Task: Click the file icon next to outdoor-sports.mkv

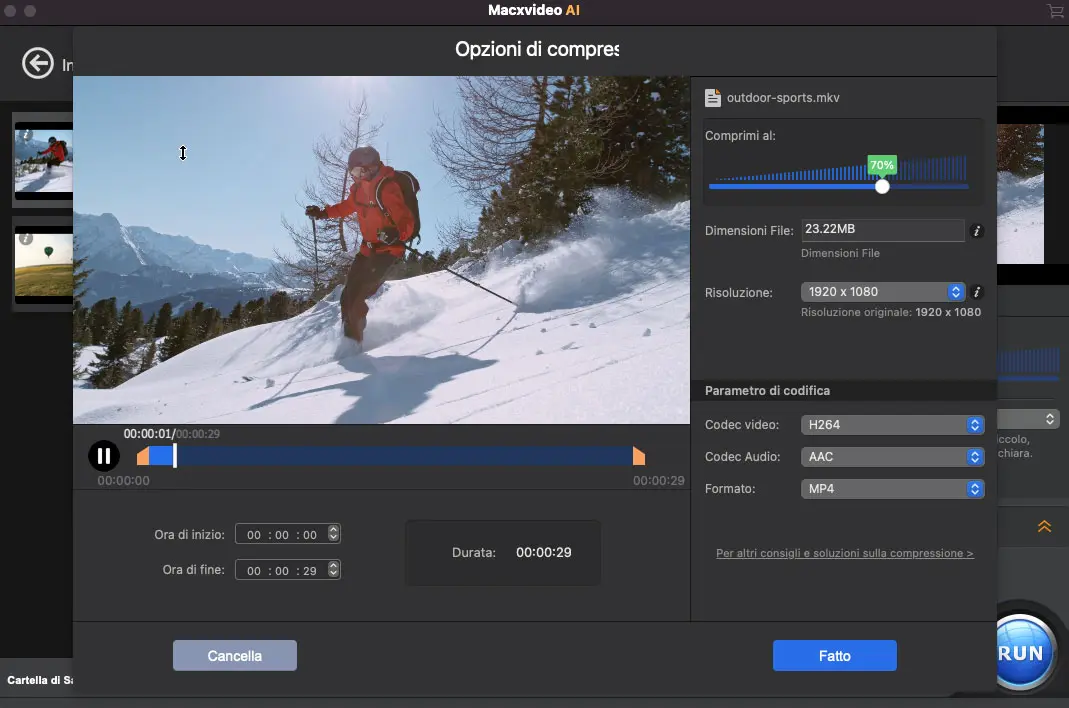Action: (713, 97)
